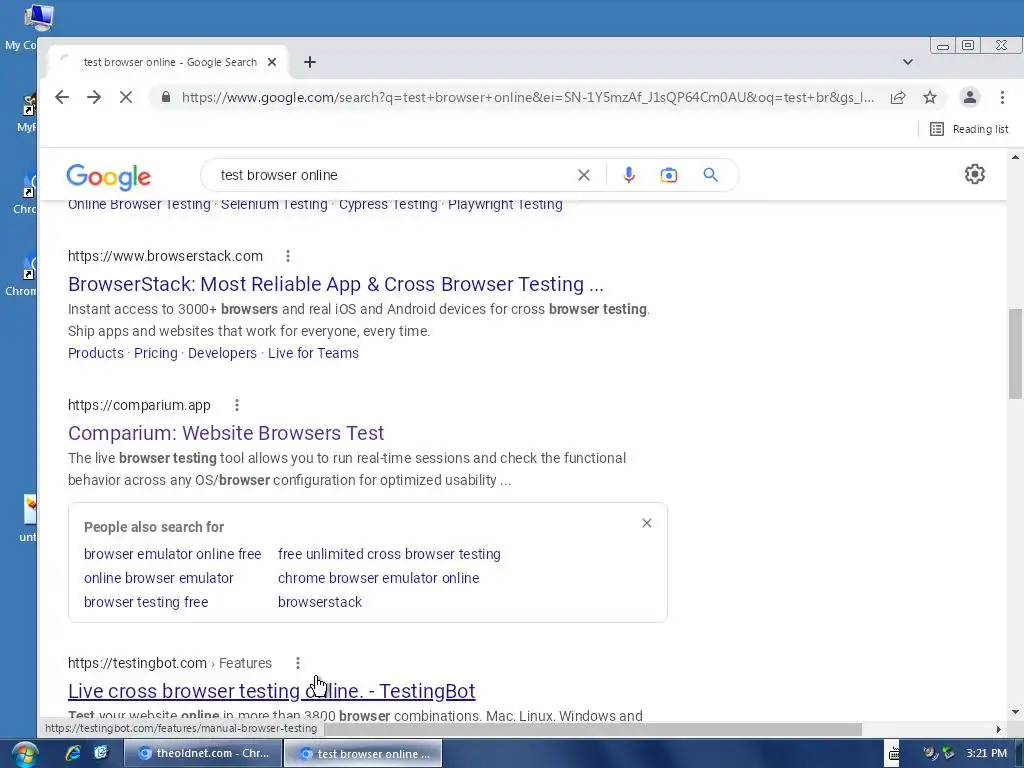
Task: Click the vertical page scrollbar thumb
Action: coord(1015,353)
